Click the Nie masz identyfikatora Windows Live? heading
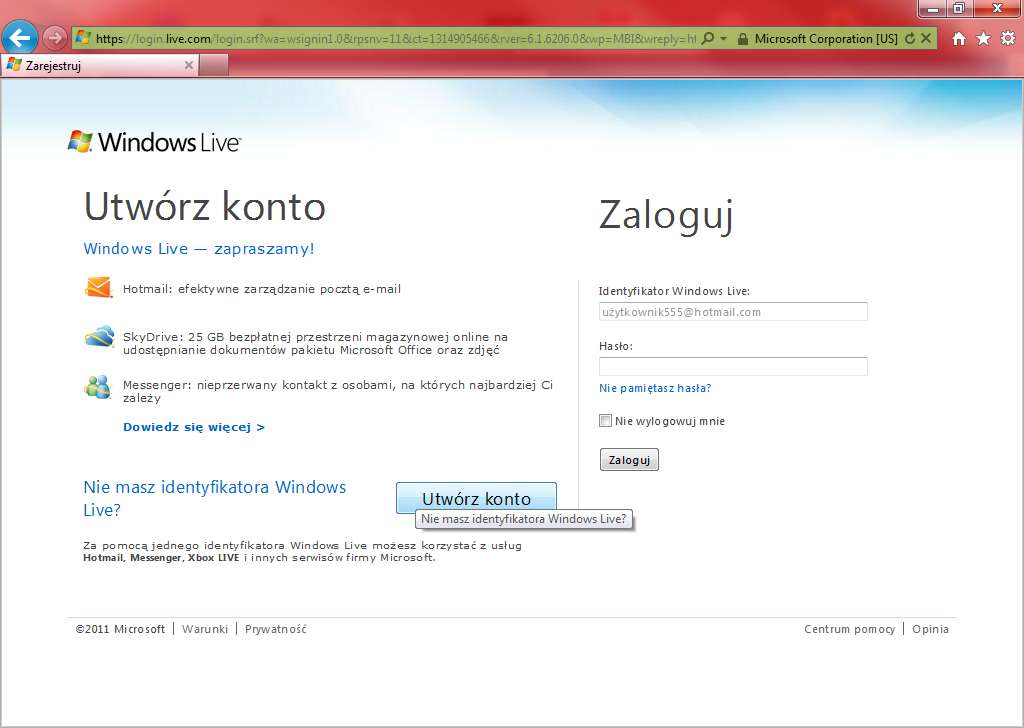1024x728 pixels. coord(214,498)
